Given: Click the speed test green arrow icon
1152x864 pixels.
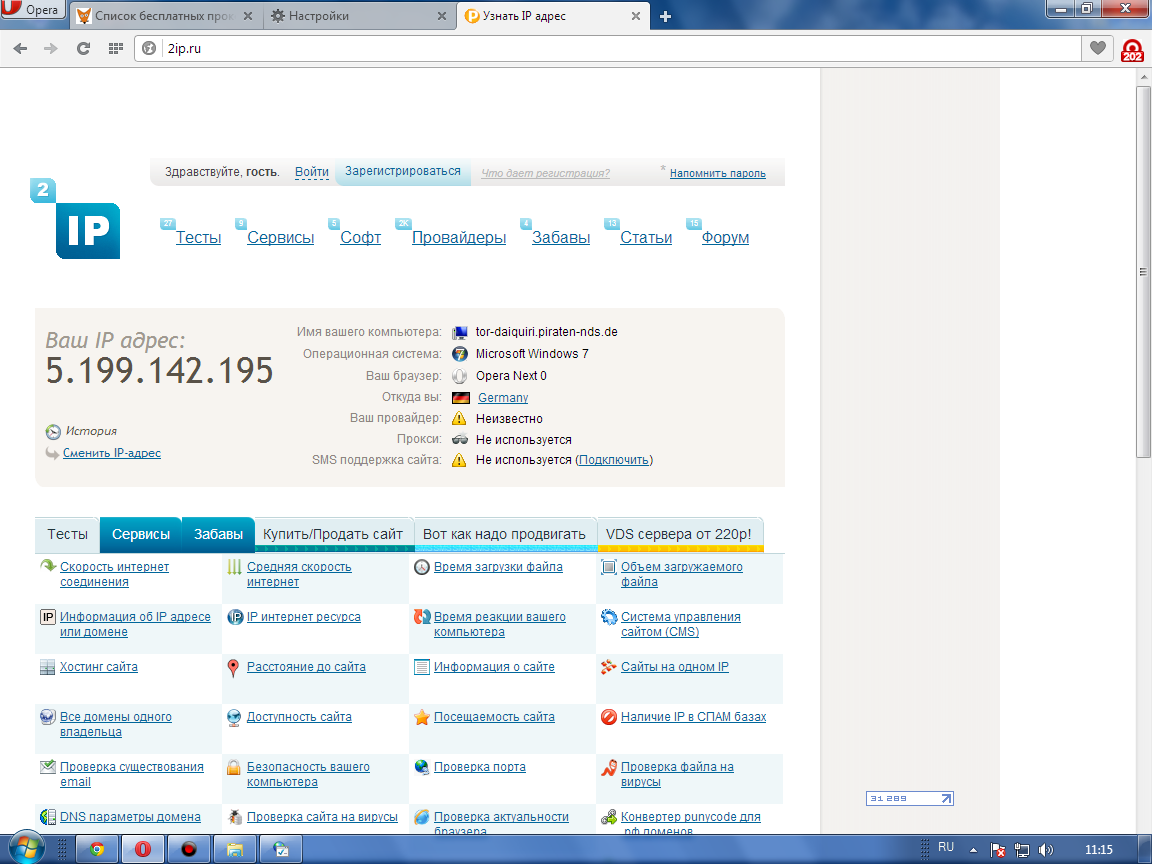Looking at the screenshot, I should point(48,566).
